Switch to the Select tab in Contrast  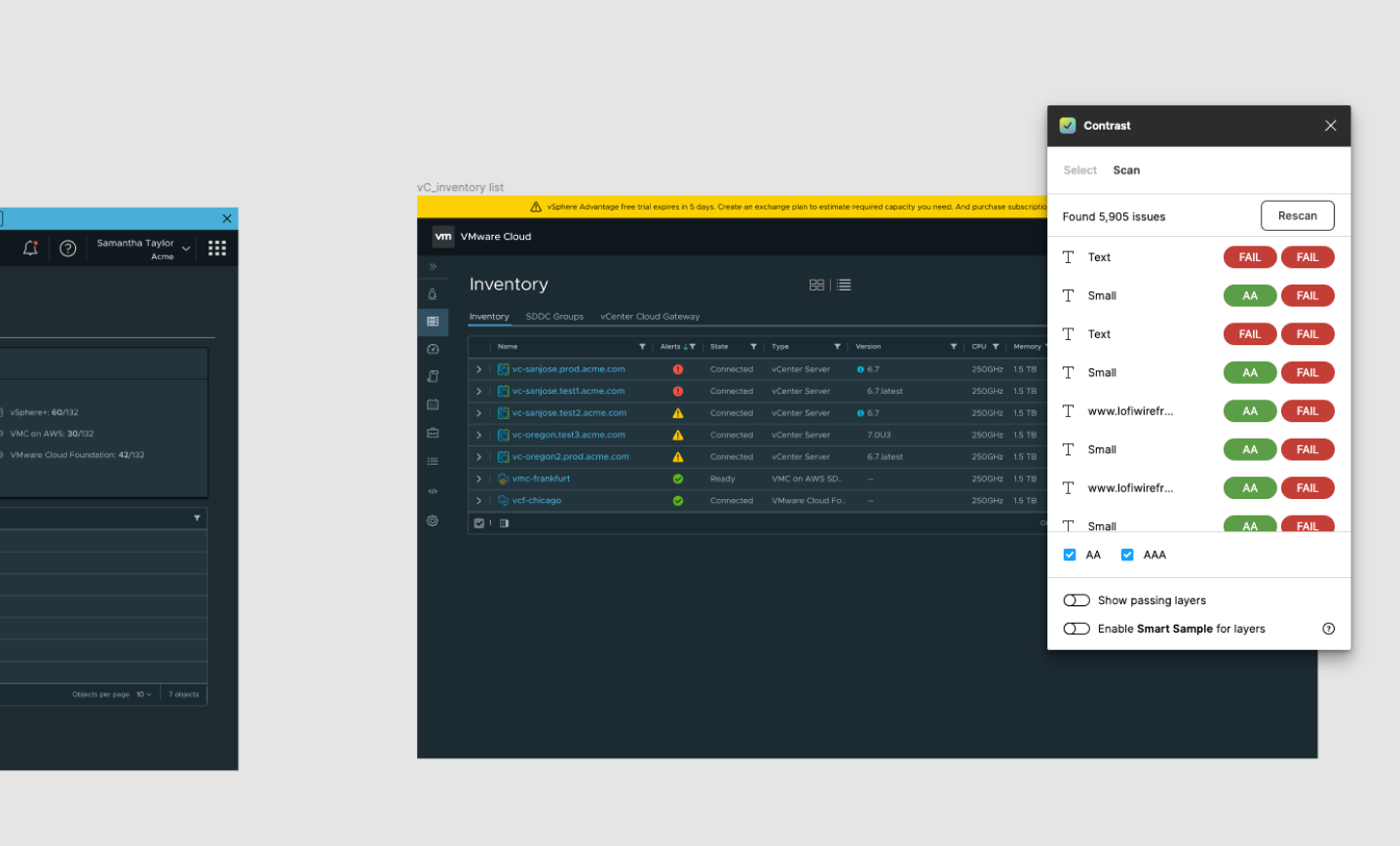tap(1079, 170)
